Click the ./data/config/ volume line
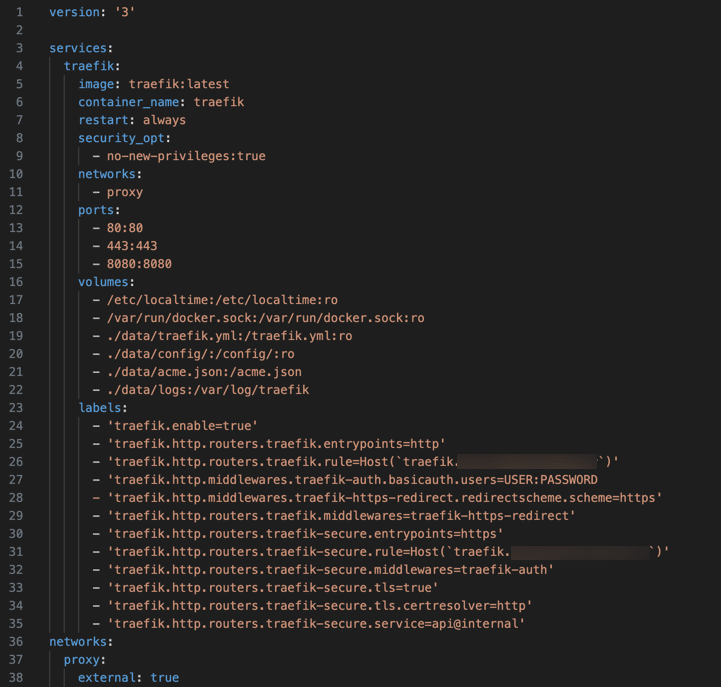Viewport: 721px width, 687px height. click(x=200, y=354)
